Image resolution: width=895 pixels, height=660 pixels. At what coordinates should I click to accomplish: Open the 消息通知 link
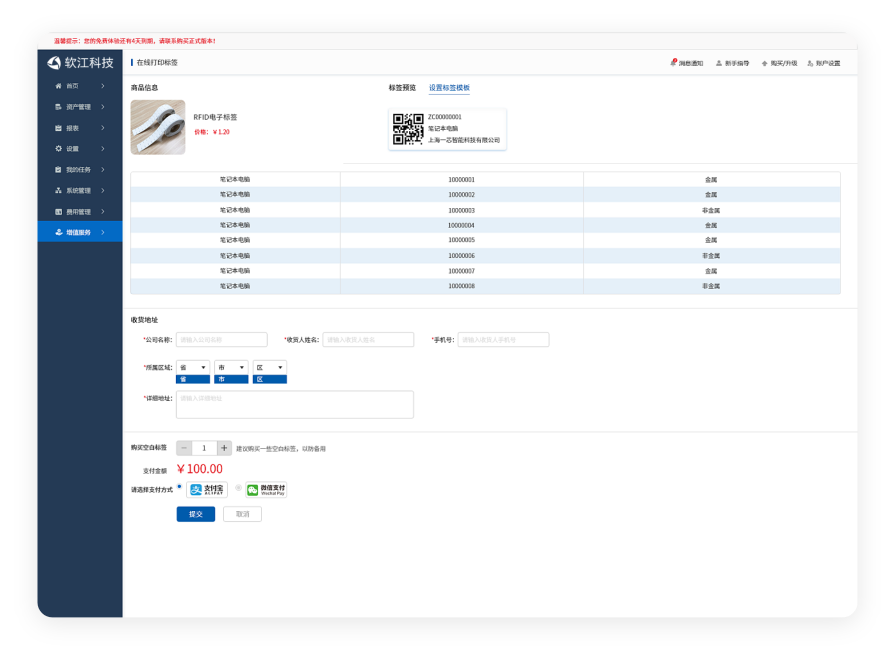pyautogui.click(x=691, y=63)
